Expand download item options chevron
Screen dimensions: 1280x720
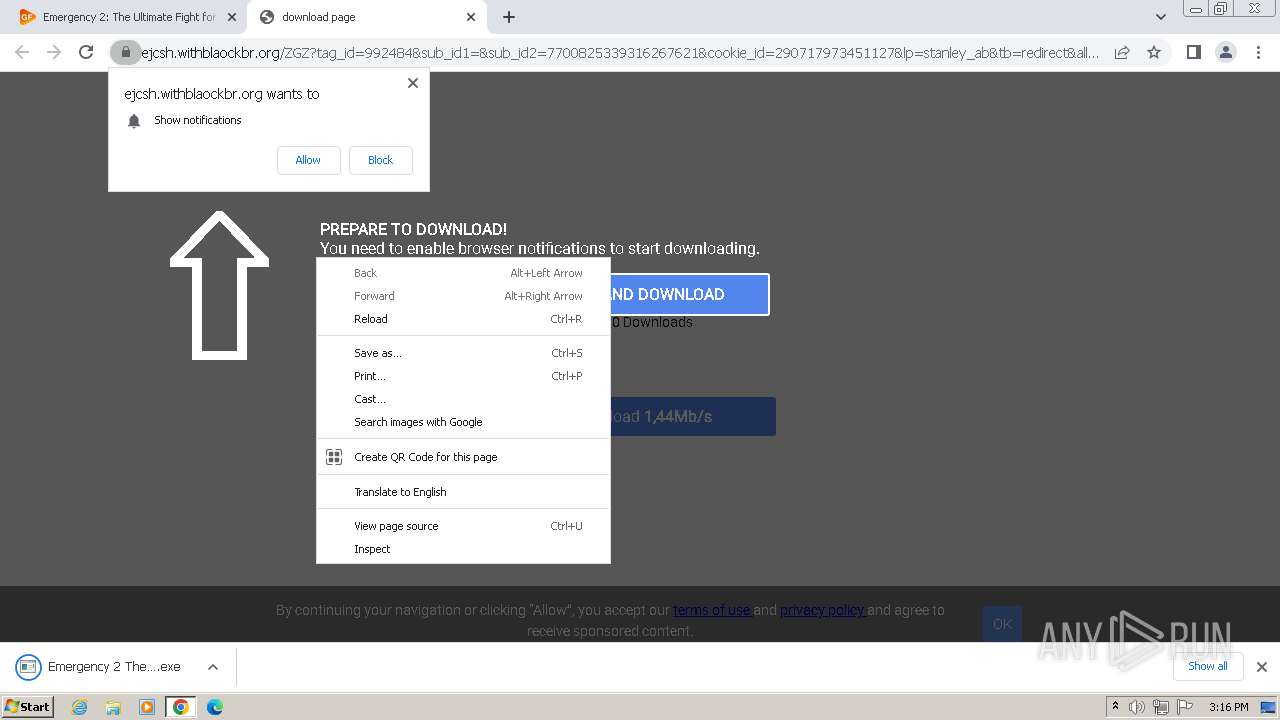213,667
